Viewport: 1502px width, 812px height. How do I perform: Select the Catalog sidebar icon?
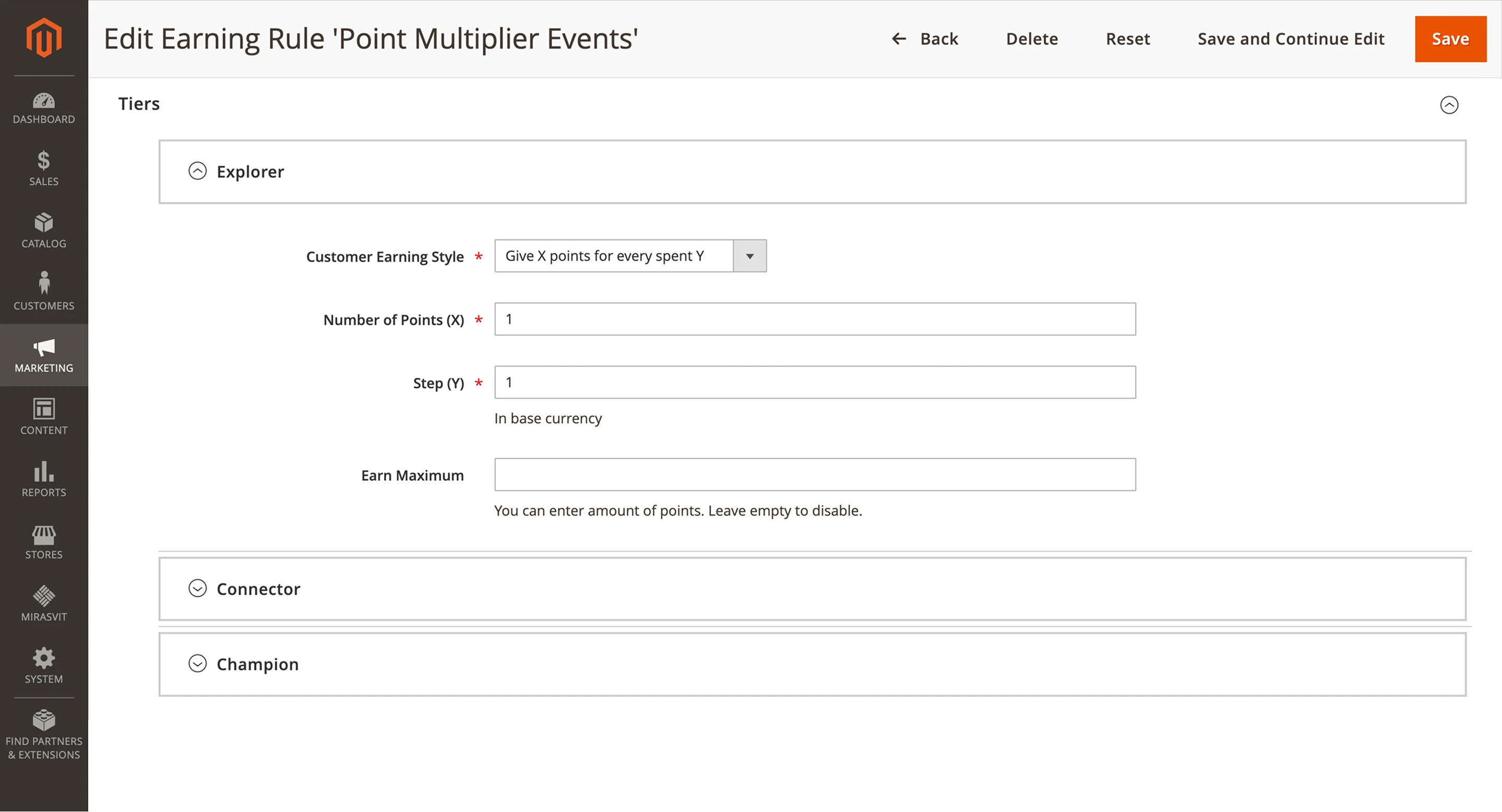pyautogui.click(x=44, y=230)
